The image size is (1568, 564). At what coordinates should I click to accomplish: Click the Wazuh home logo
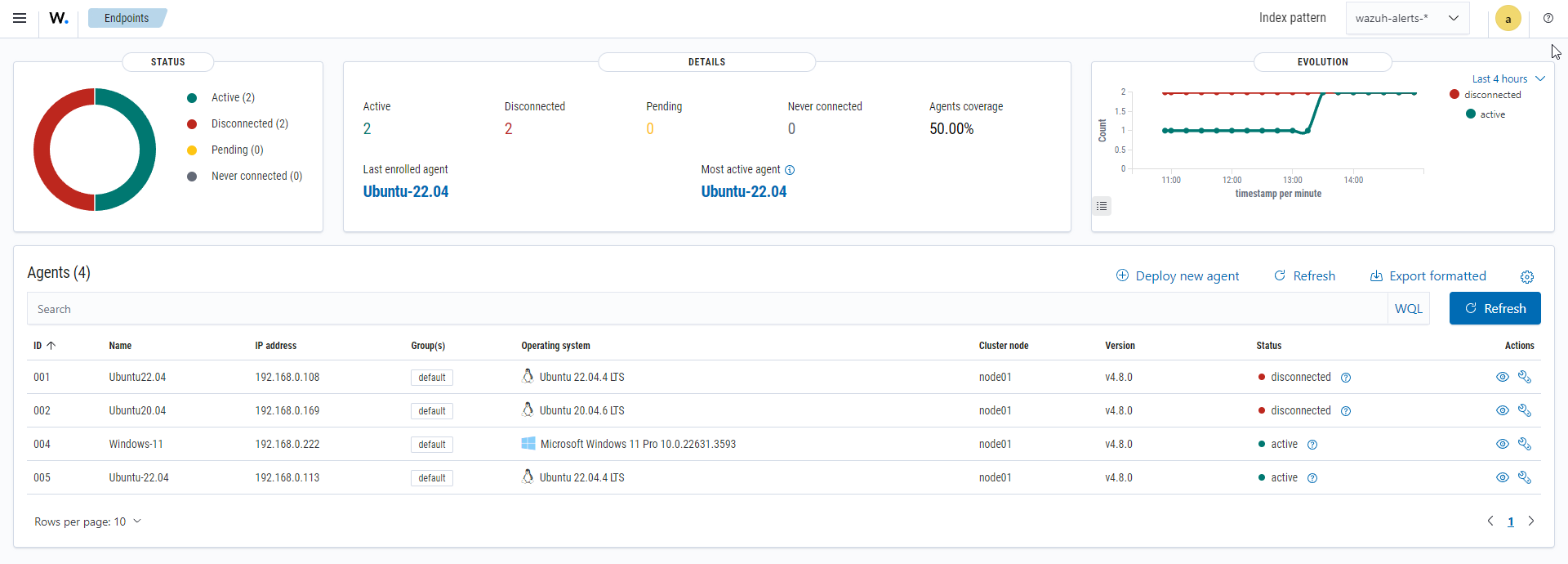click(58, 18)
